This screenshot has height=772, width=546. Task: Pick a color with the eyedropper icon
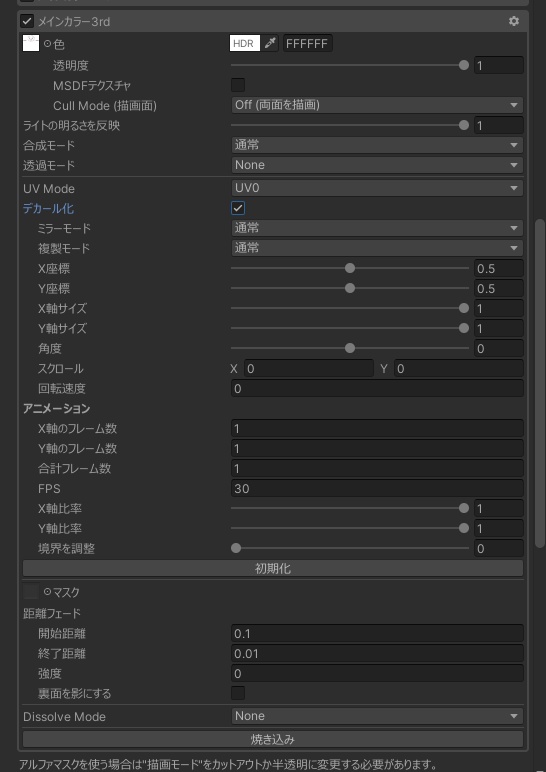pos(269,43)
